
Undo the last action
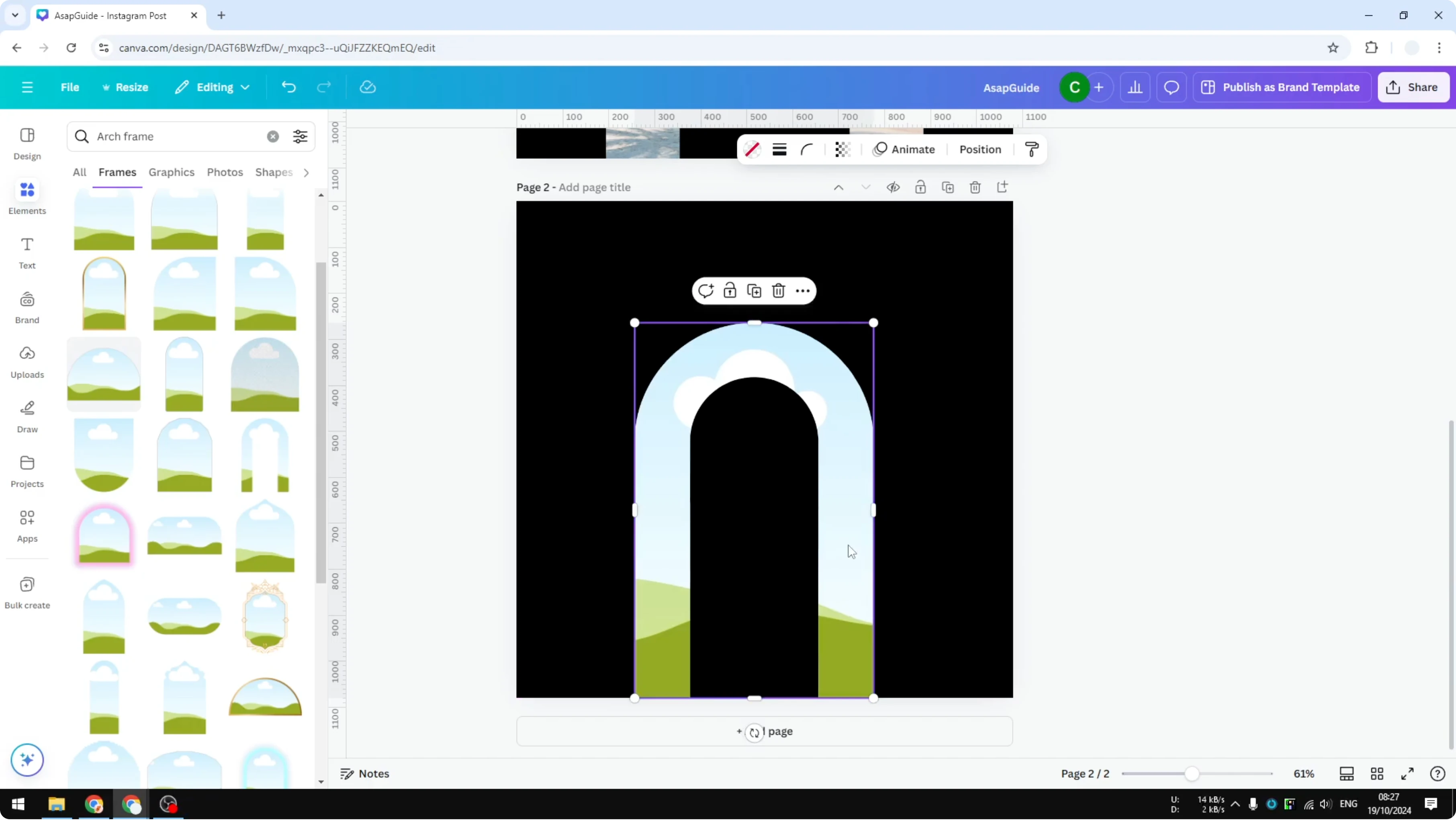click(x=289, y=86)
